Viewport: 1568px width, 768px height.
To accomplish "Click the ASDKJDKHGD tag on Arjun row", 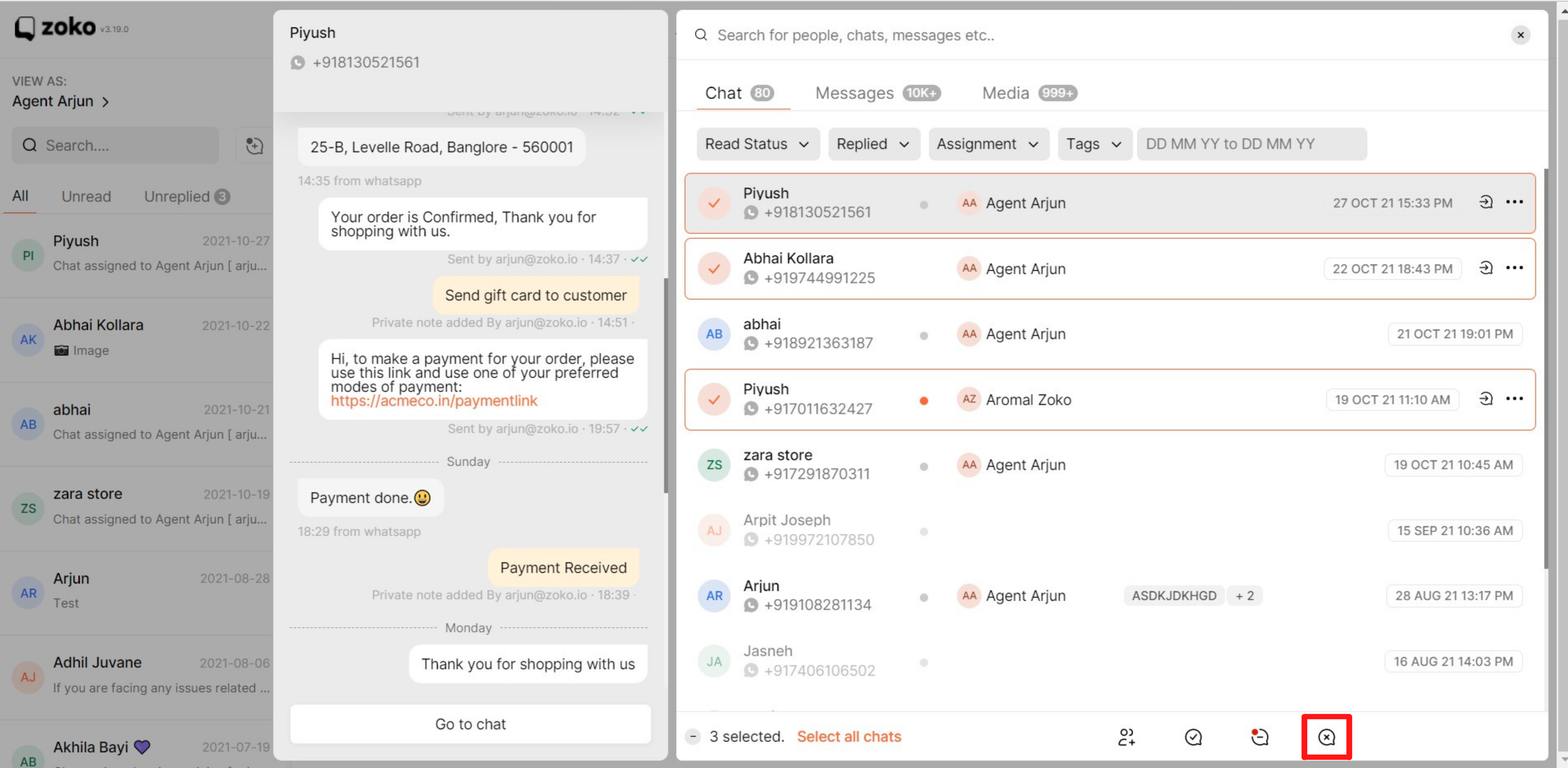I will tap(1174, 596).
